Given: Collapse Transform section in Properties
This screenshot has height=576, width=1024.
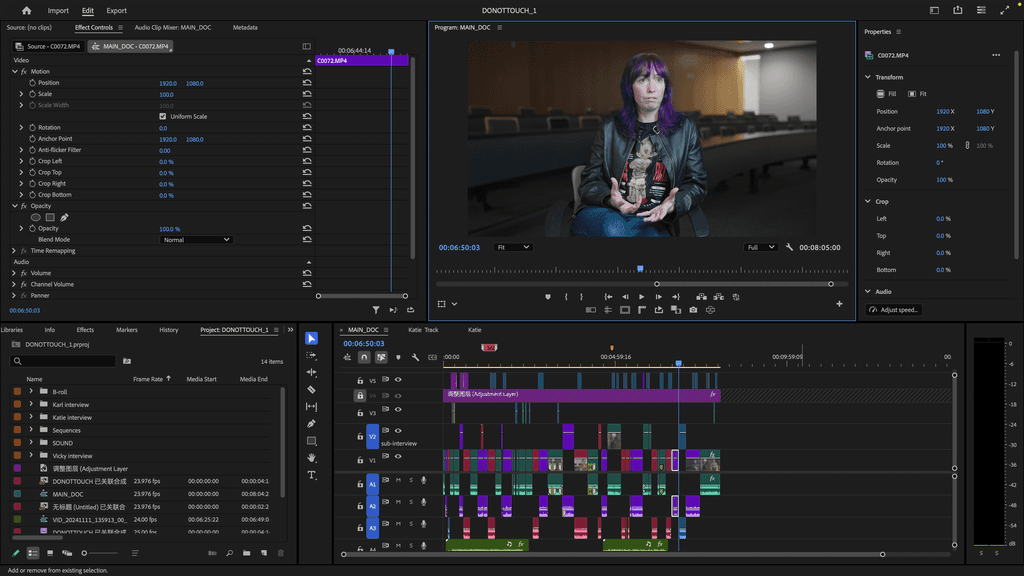Looking at the screenshot, I should click(x=868, y=77).
